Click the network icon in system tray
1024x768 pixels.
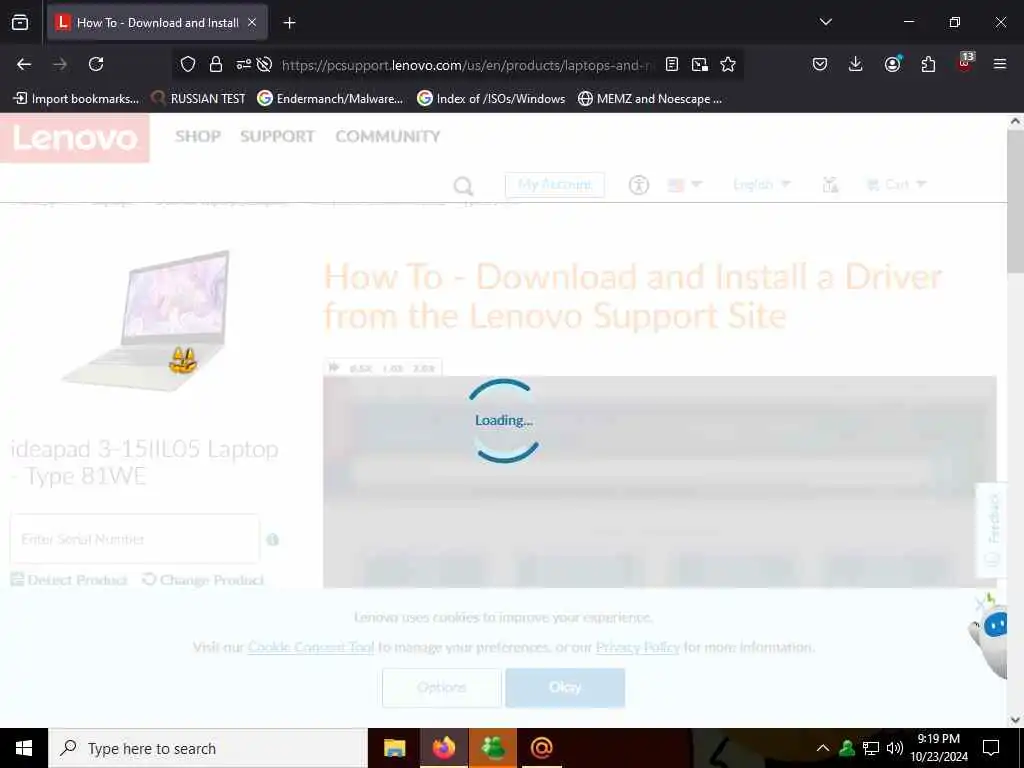pos(871,748)
